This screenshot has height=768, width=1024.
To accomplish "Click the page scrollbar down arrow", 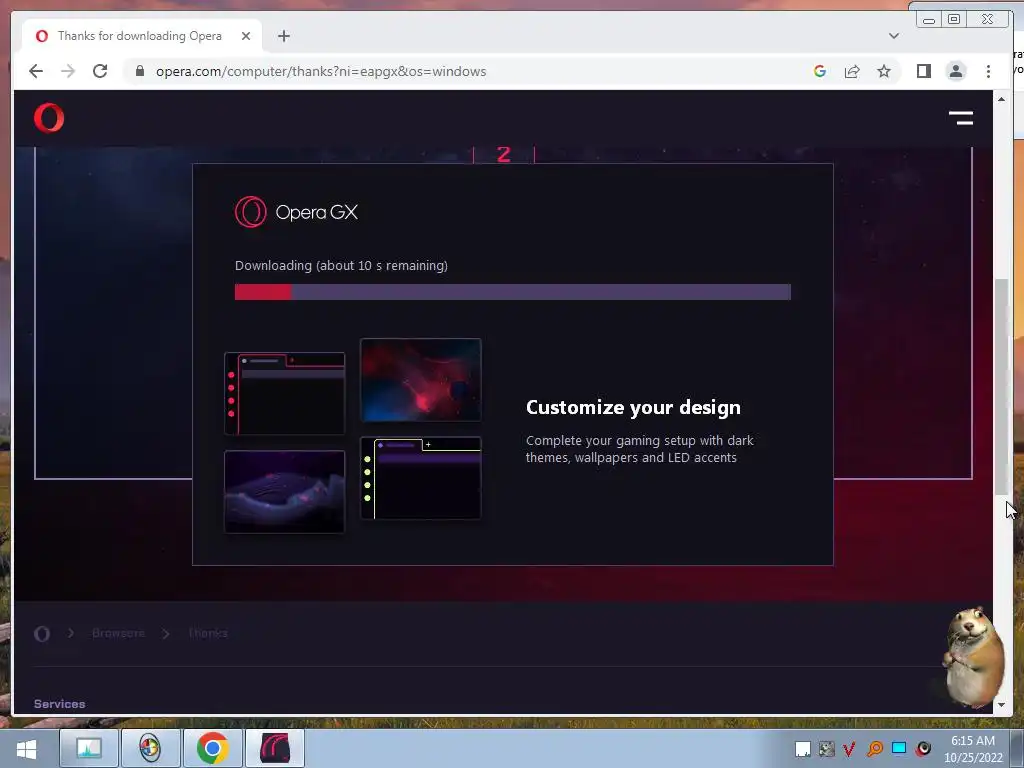I will pos(1001,705).
